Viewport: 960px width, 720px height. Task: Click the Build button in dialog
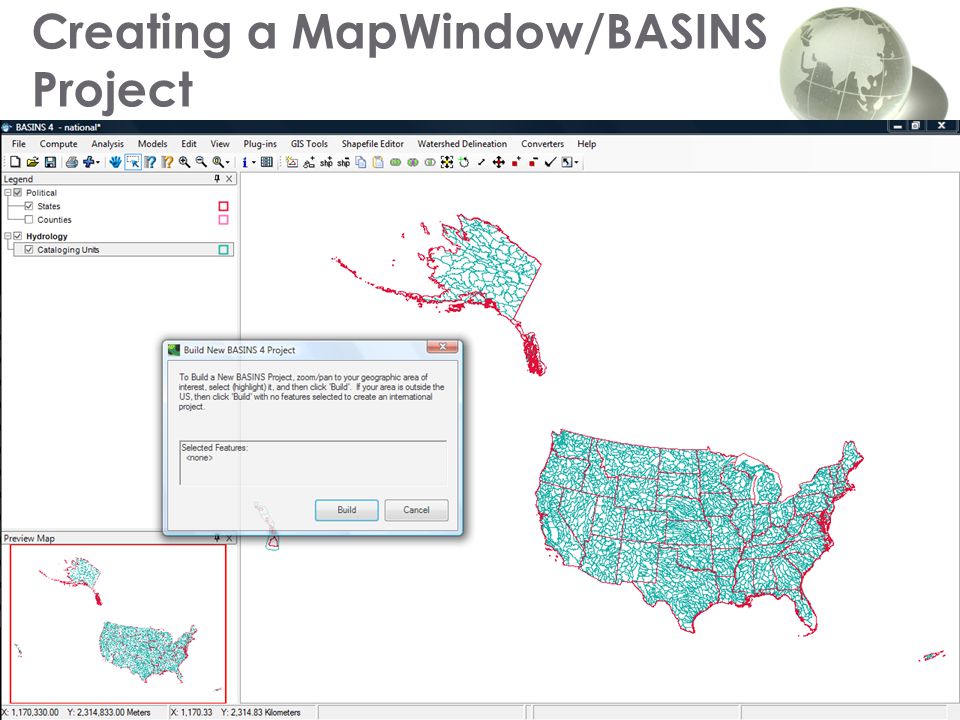(x=347, y=509)
